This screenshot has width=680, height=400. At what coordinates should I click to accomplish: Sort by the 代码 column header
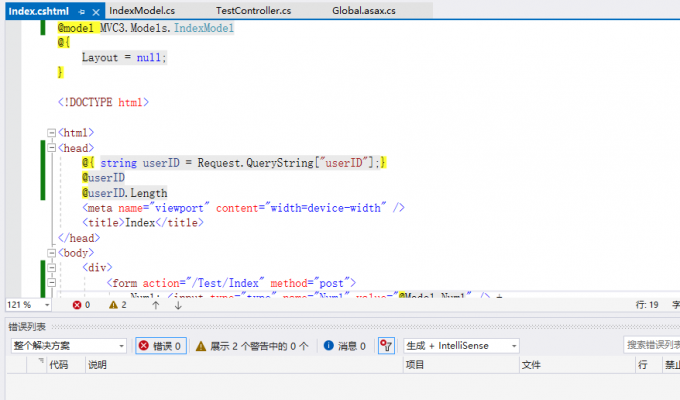pos(59,365)
